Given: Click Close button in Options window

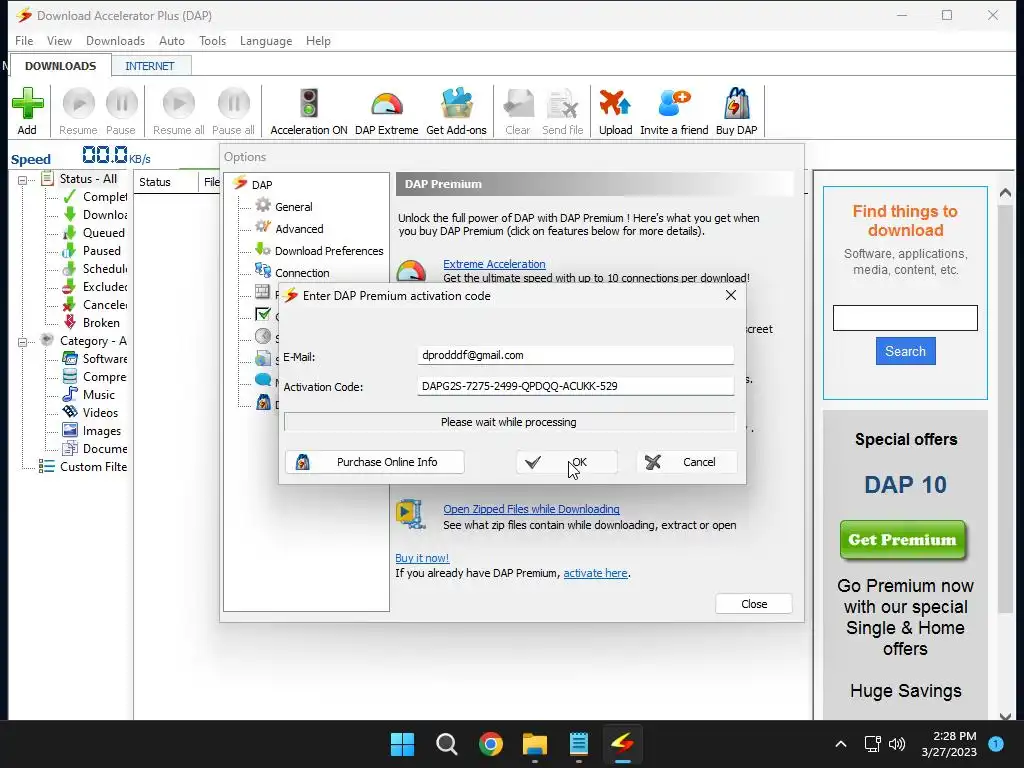Looking at the screenshot, I should (754, 604).
